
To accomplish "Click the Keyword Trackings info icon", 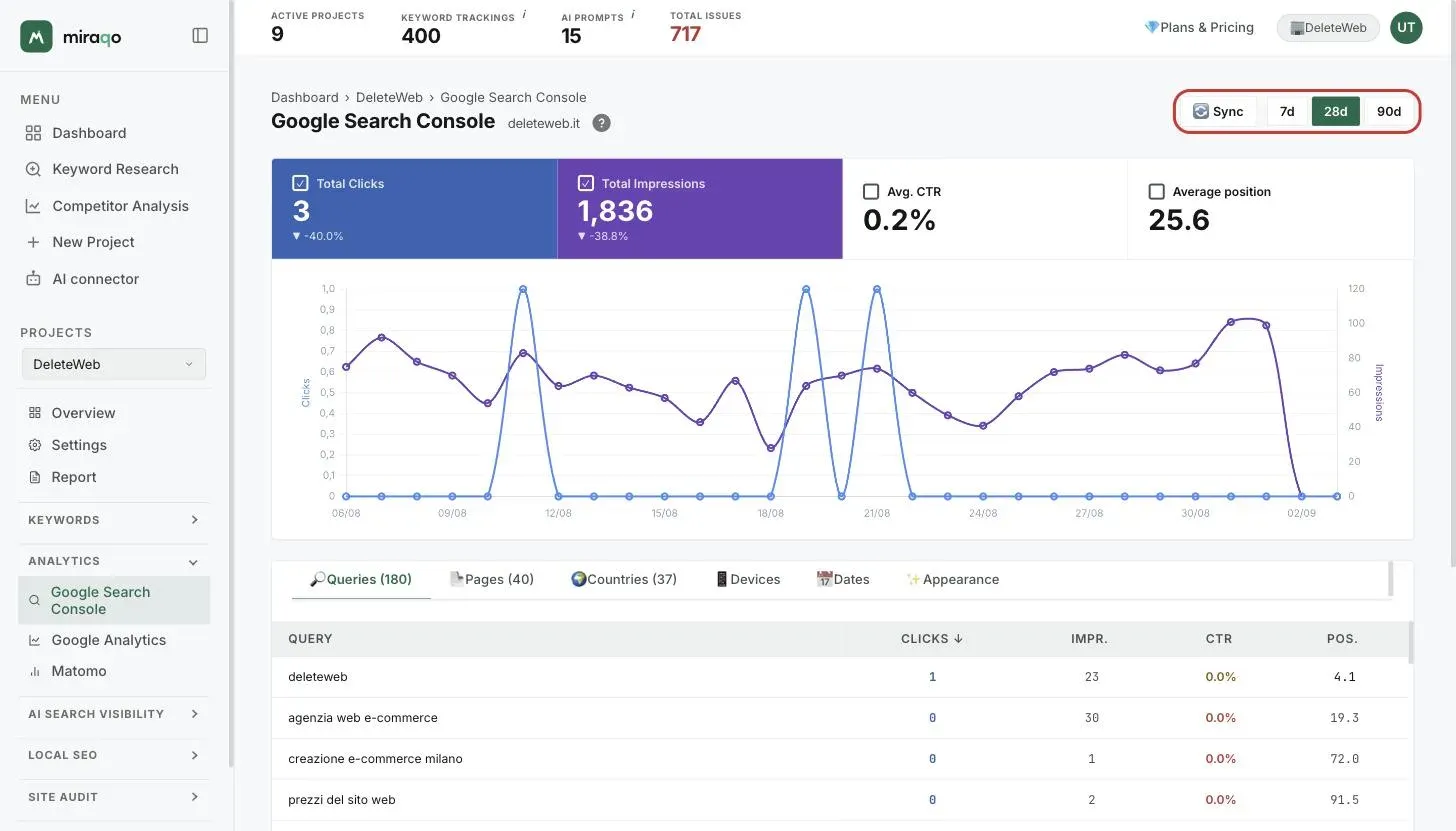I will pos(524,15).
